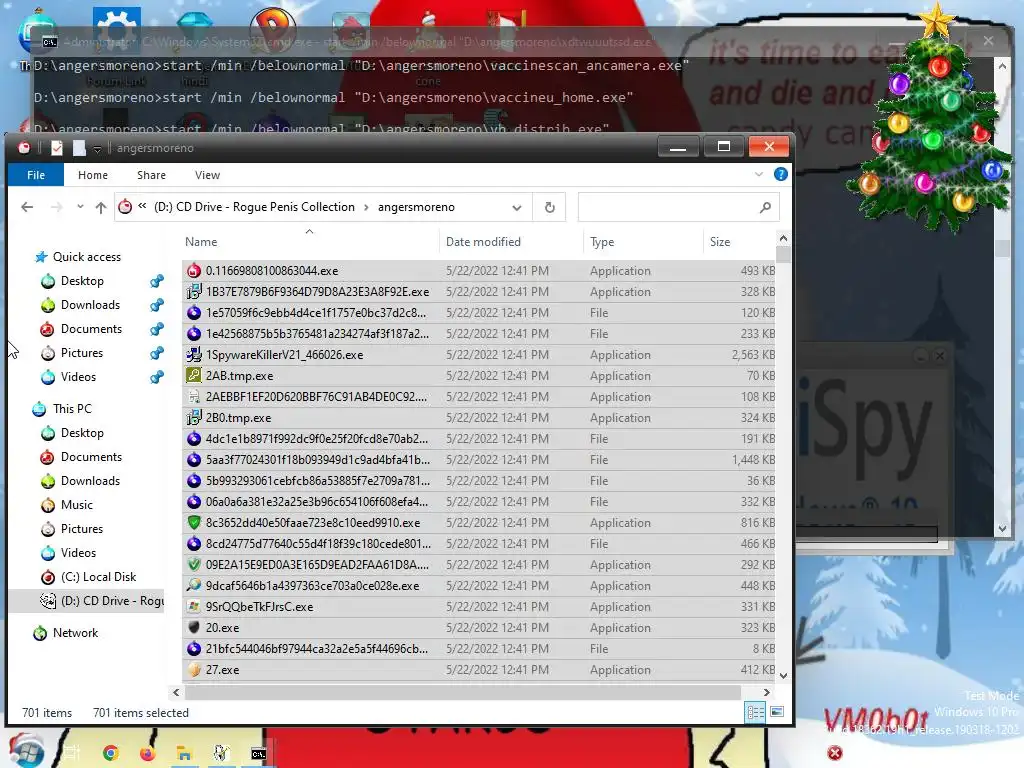Select (D:) CD Drive in navigation pane
Screen dimensions: 1024x768
86,601
